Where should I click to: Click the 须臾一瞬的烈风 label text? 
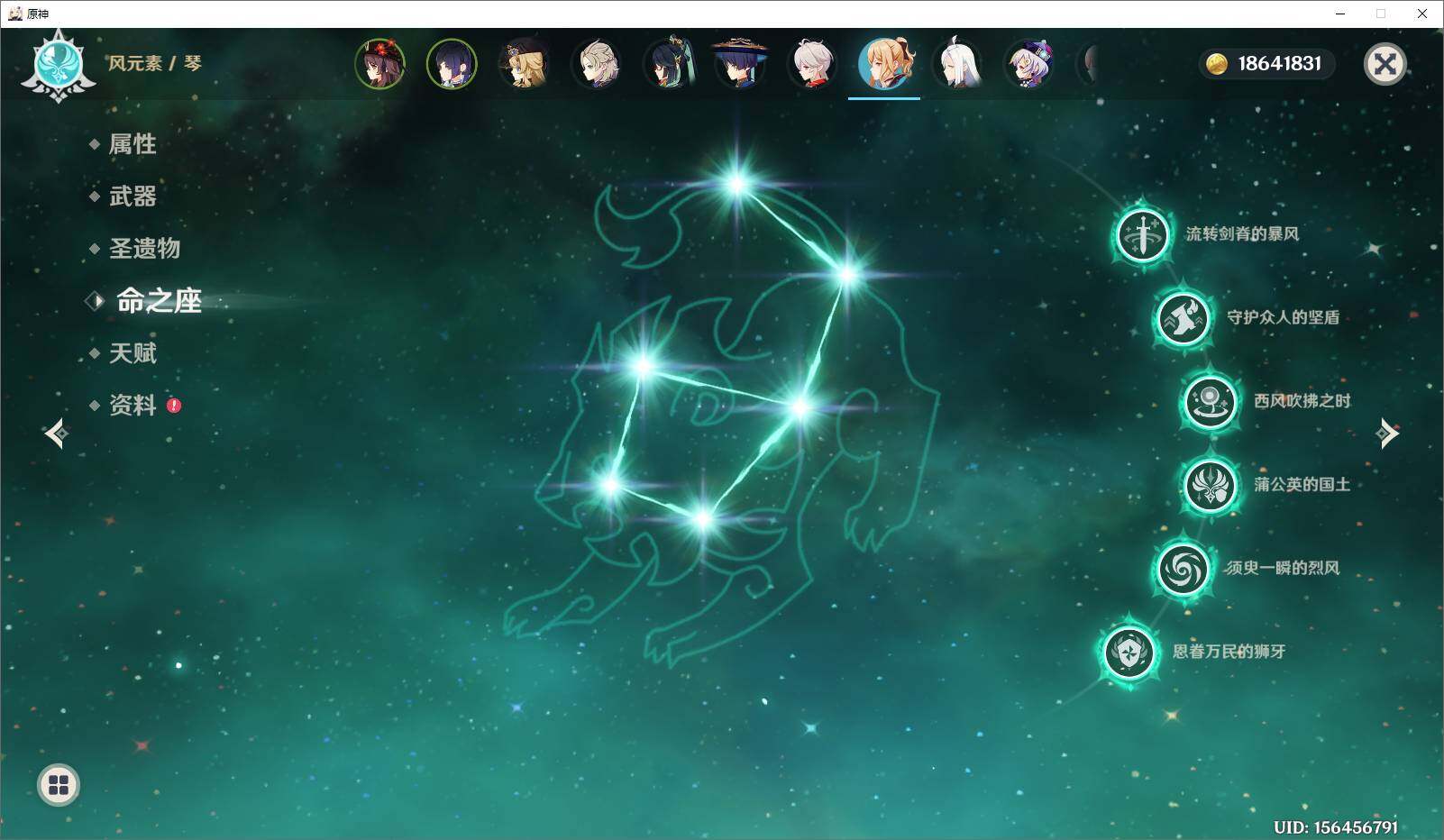click(x=1283, y=569)
